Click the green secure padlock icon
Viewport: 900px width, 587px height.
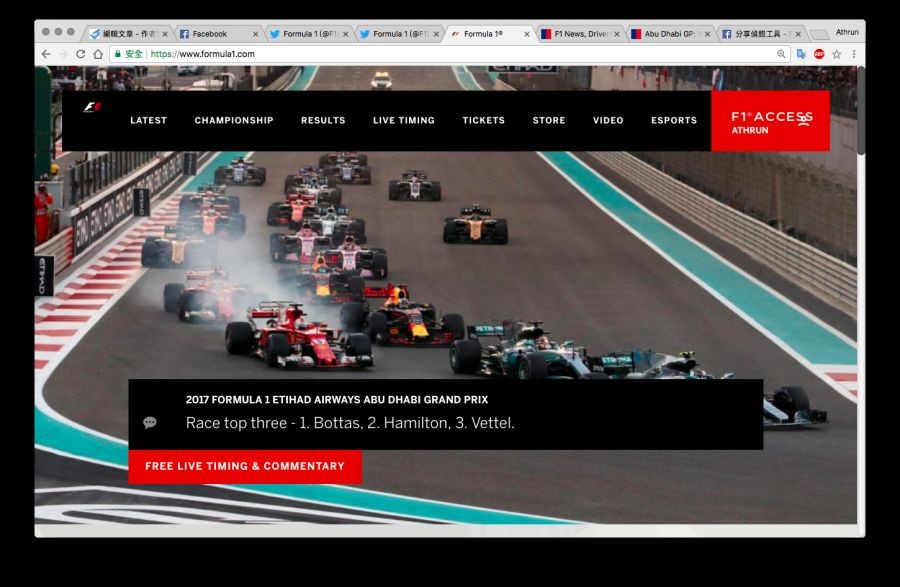[118, 54]
